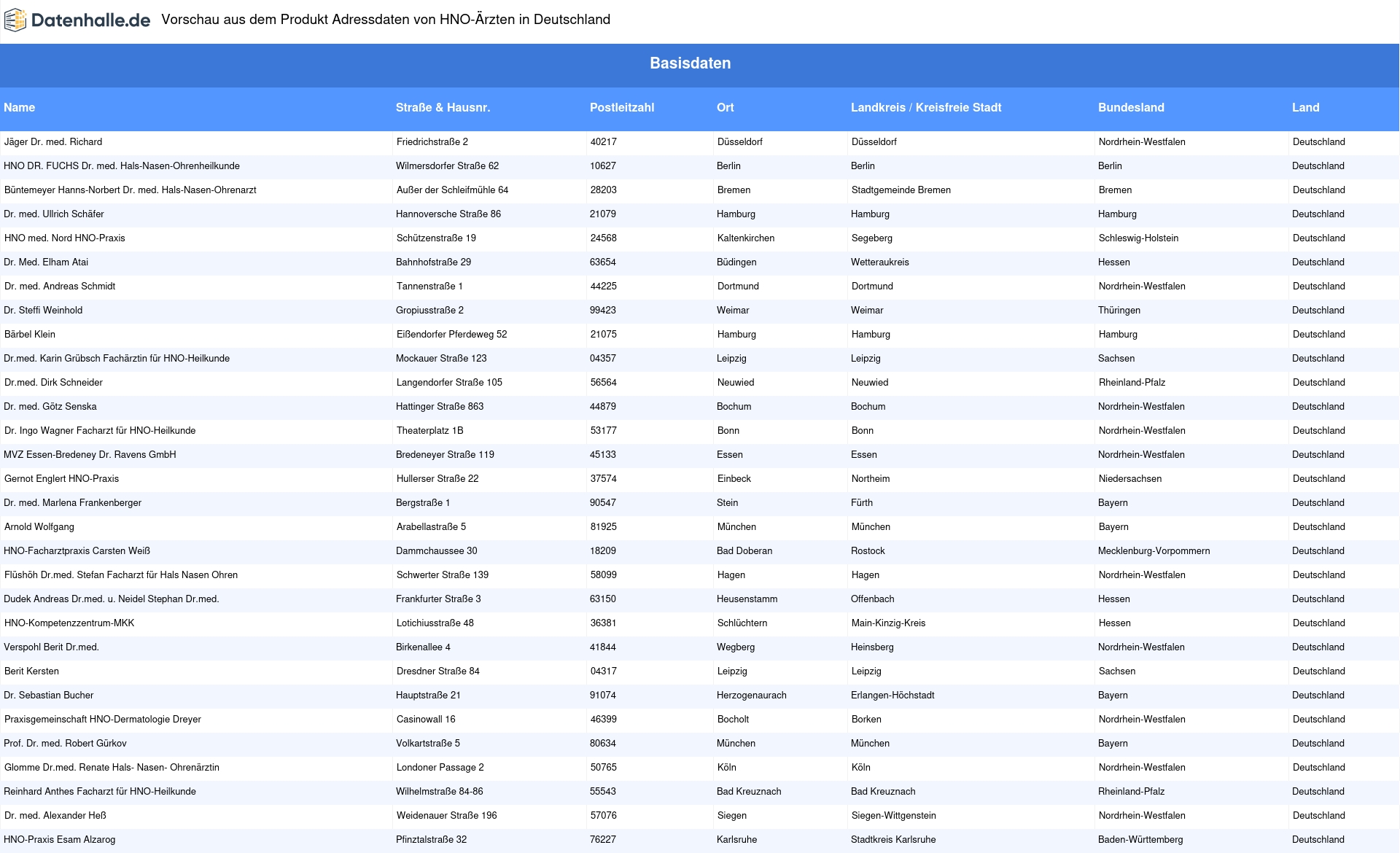Click the Ort column header
The height and width of the screenshot is (853, 1400).
pos(725,108)
